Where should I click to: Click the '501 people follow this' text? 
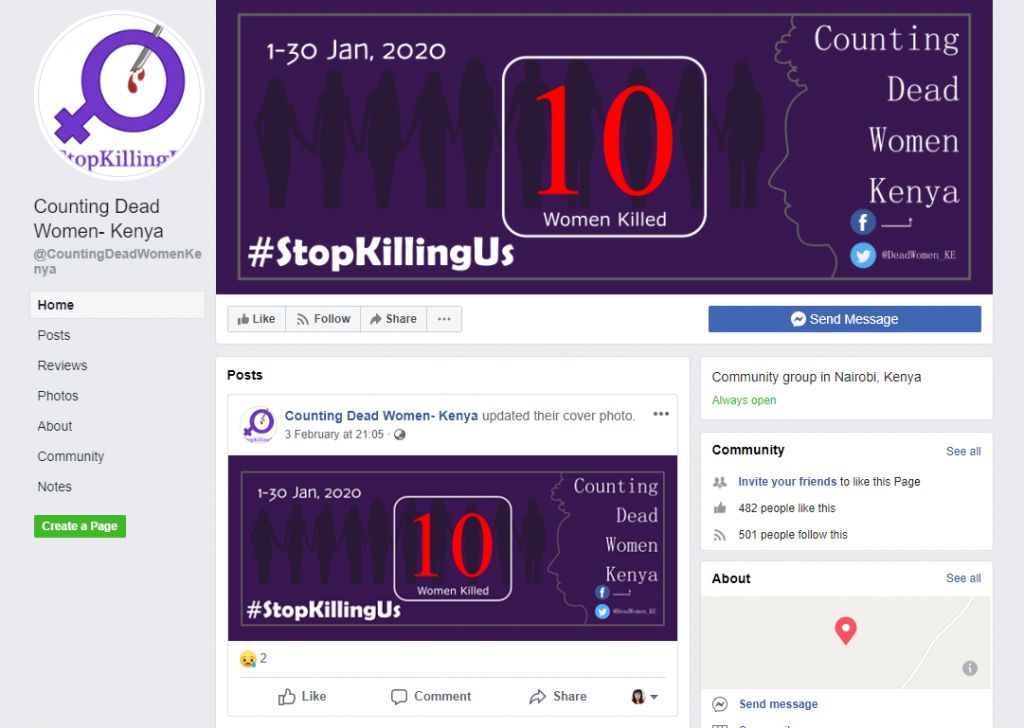[x=793, y=535]
